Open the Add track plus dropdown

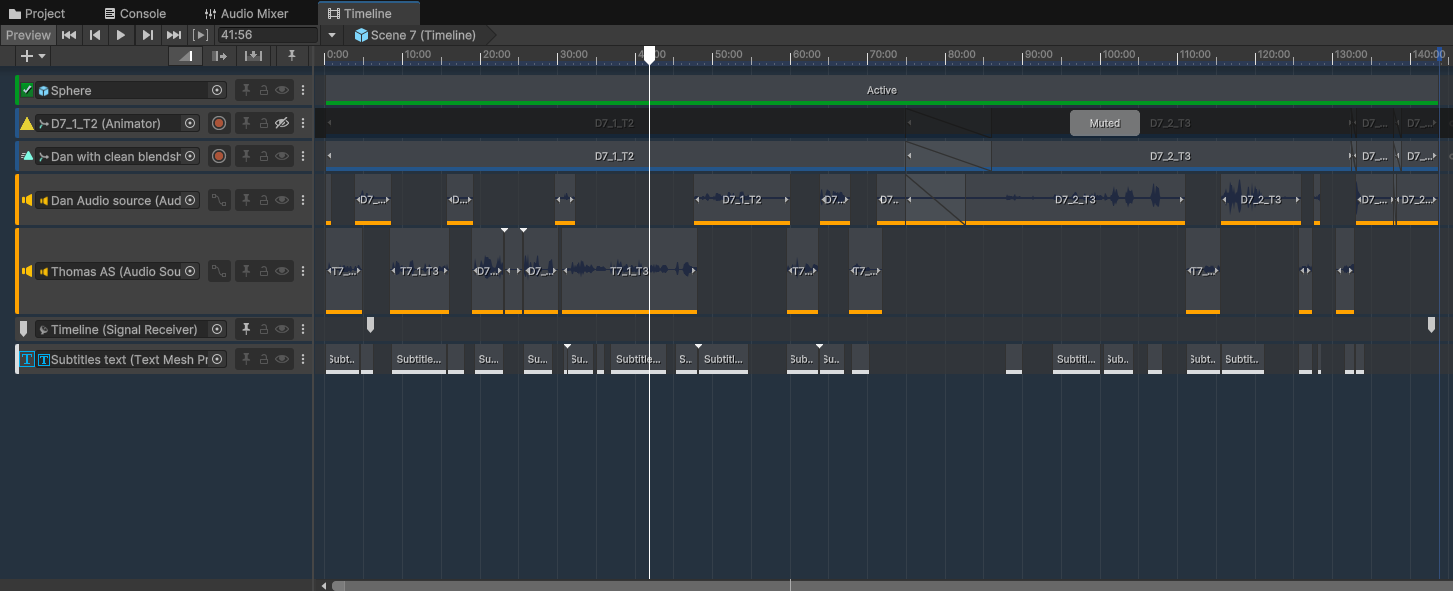tap(33, 56)
